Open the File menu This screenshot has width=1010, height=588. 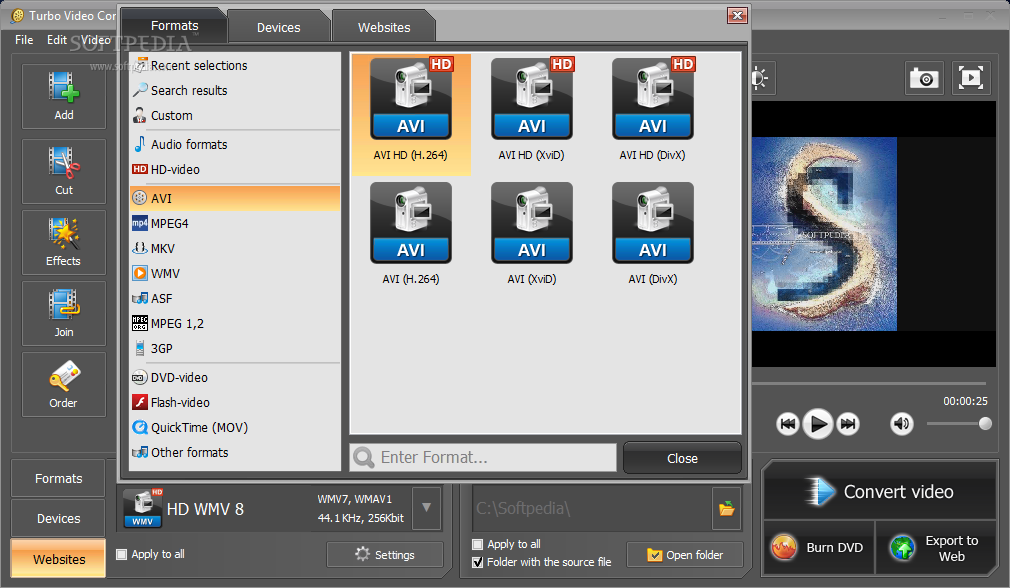(x=24, y=40)
